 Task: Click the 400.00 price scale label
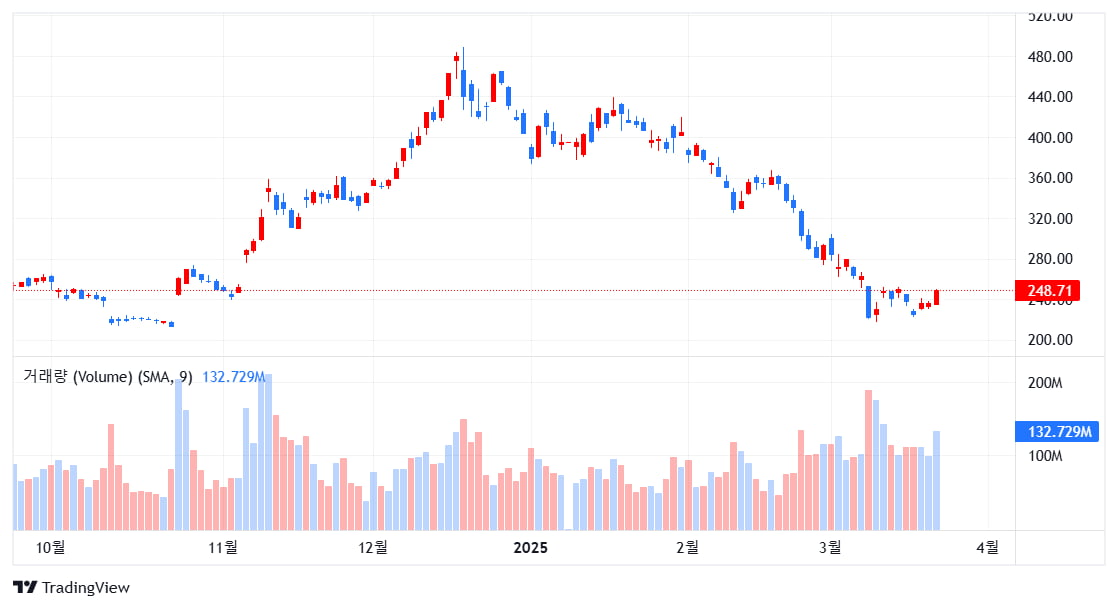[x=1050, y=138]
